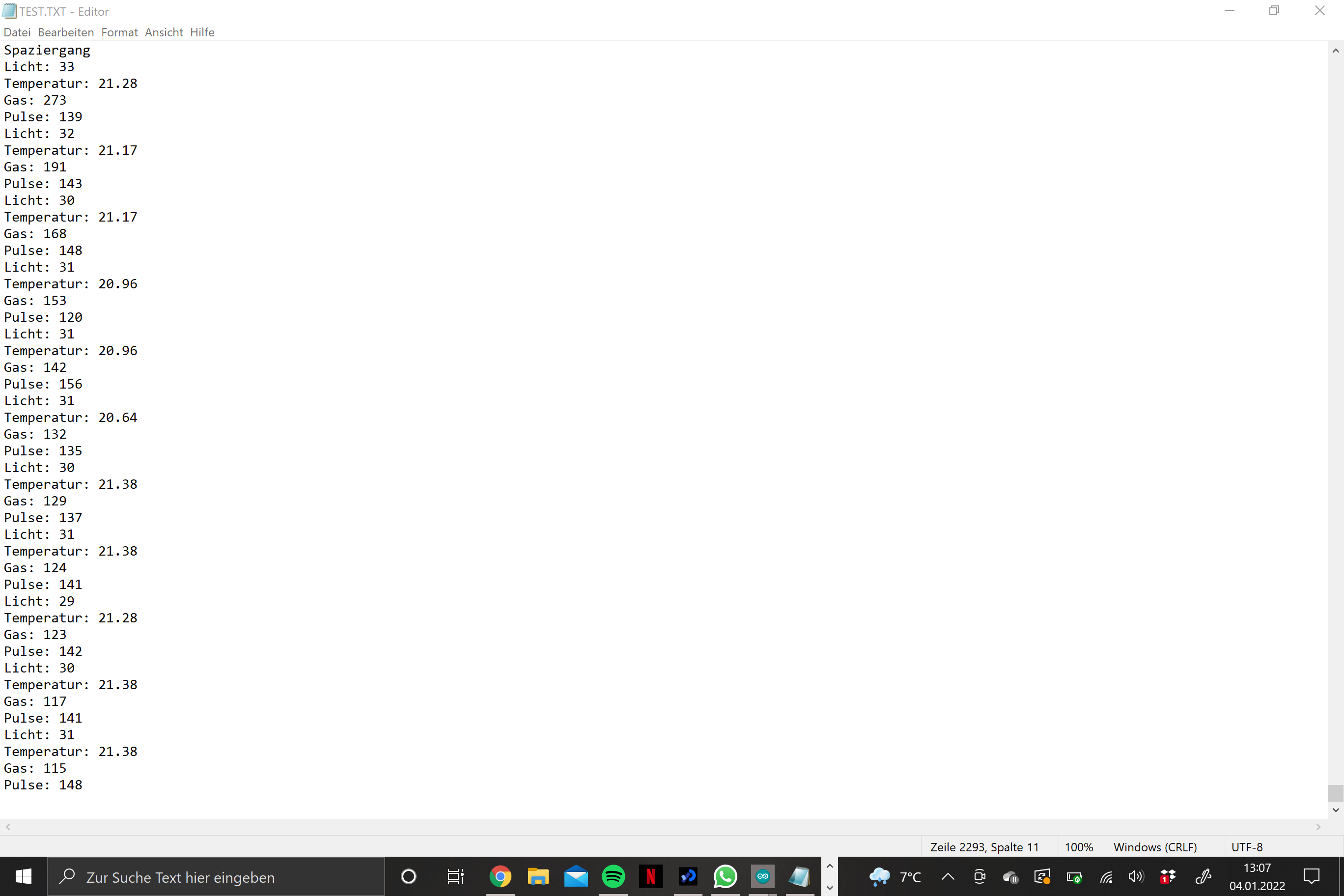This screenshot has width=1344, height=896.
Task: Open Cortana from the taskbar
Action: point(409,876)
